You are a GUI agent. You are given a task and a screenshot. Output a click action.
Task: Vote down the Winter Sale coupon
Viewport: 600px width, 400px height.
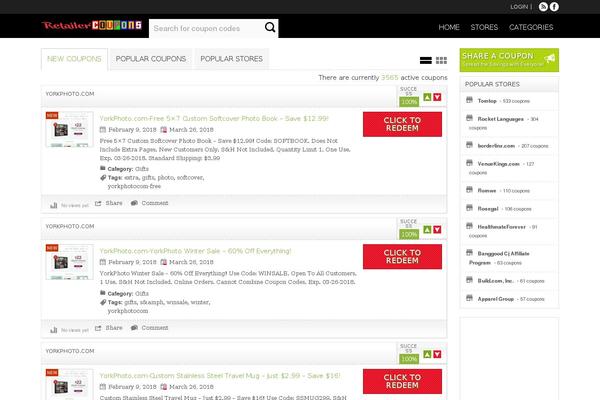point(437,230)
